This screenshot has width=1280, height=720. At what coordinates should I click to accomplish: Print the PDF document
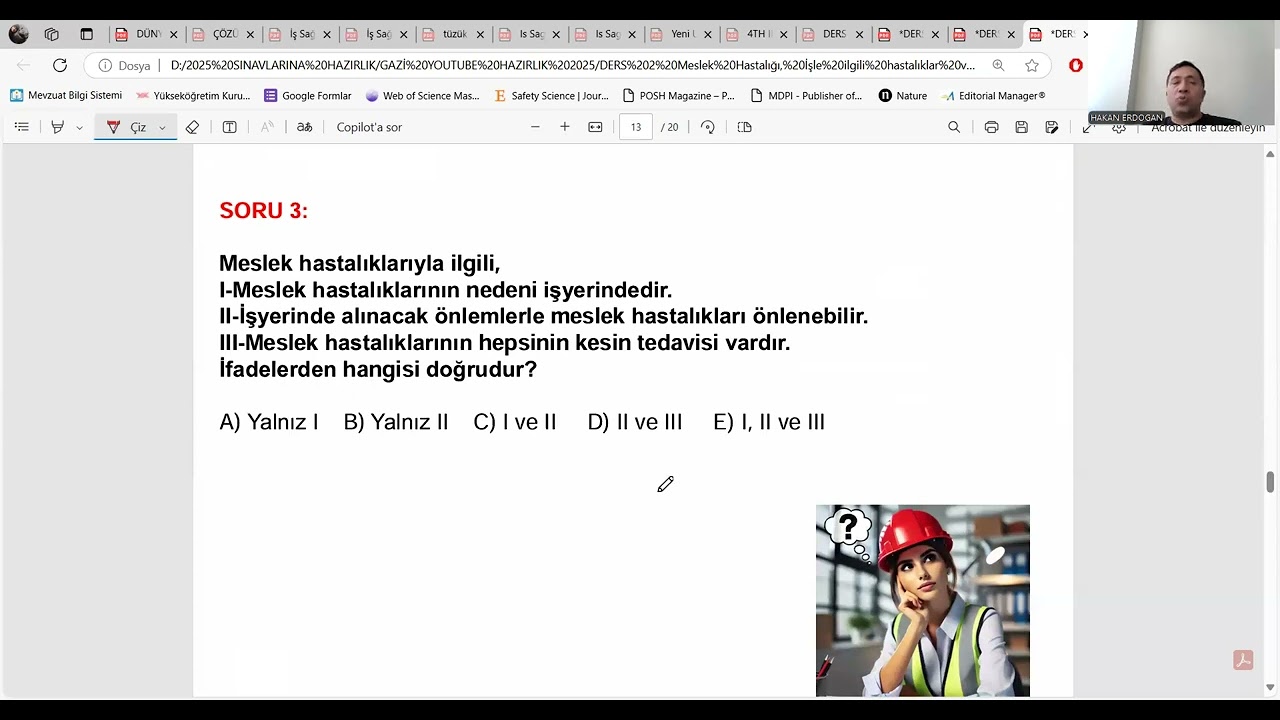pyautogui.click(x=991, y=127)
